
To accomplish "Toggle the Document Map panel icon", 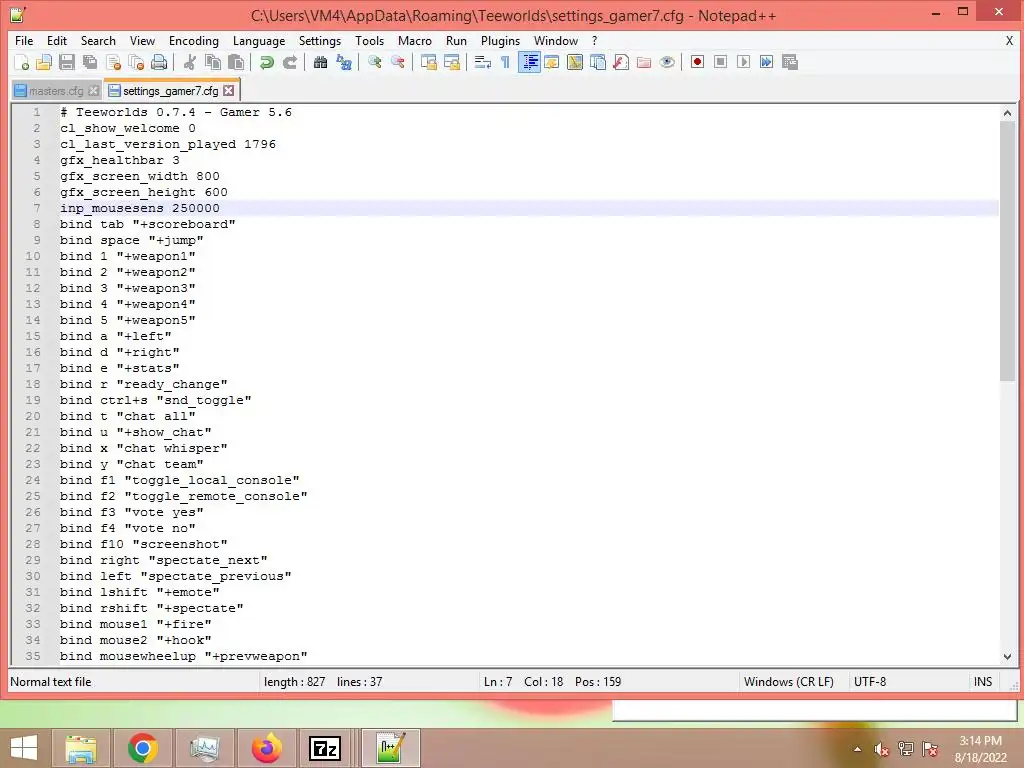I will tap(575, 62).
